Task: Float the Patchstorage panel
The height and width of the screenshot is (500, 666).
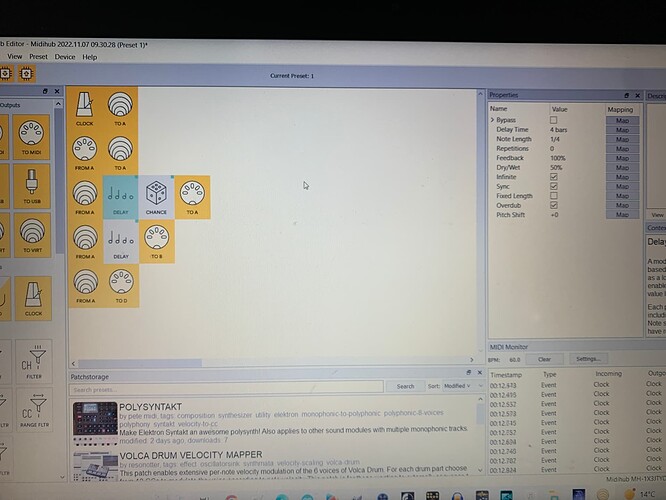Action: click(x=469, y=373)
